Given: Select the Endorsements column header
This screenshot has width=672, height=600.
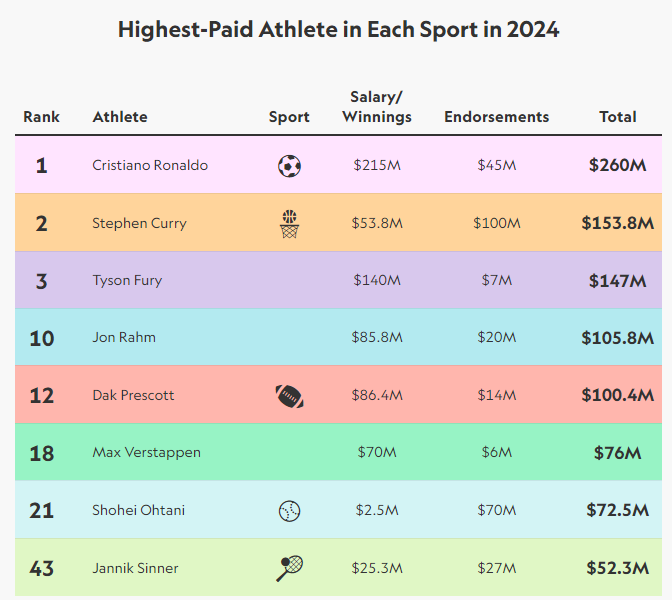Looking at the screenshot, I should click(x=497, y=117).
